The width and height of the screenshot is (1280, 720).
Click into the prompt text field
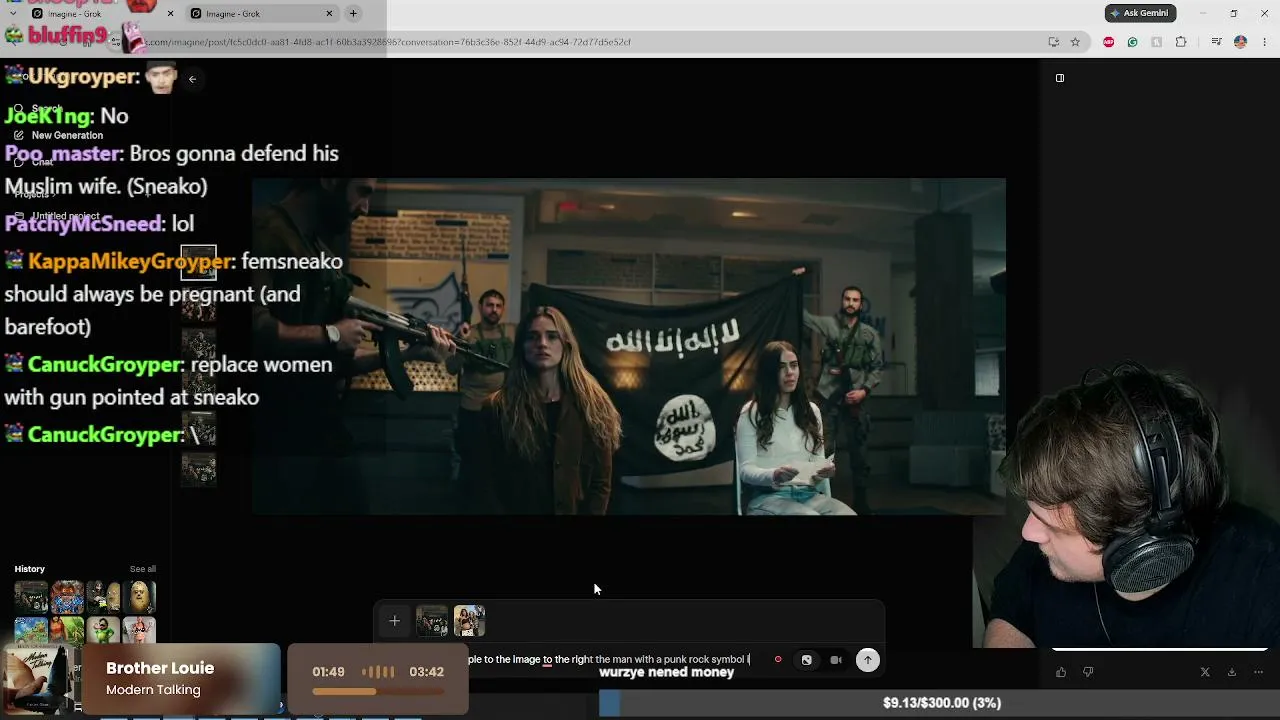click(608, 660)
